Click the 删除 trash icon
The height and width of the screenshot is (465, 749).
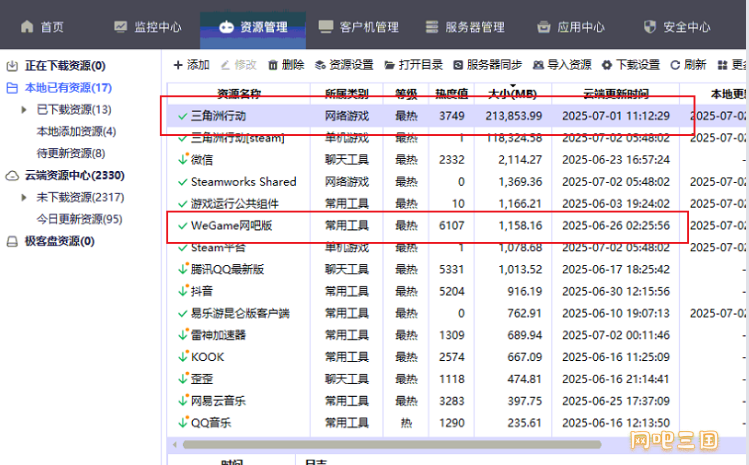tap(273, 65)
